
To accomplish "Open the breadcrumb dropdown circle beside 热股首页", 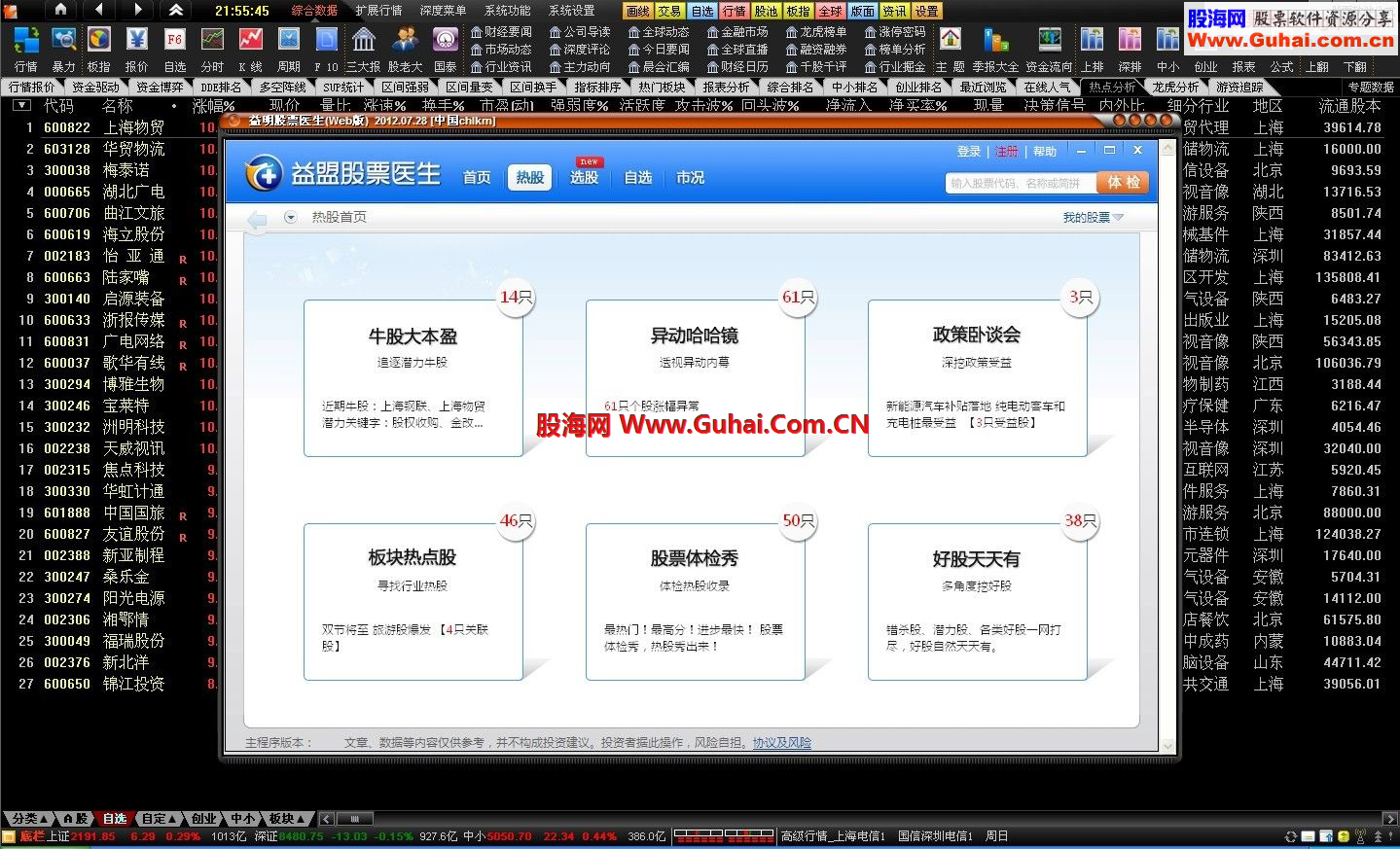I will tap(290, 217).
